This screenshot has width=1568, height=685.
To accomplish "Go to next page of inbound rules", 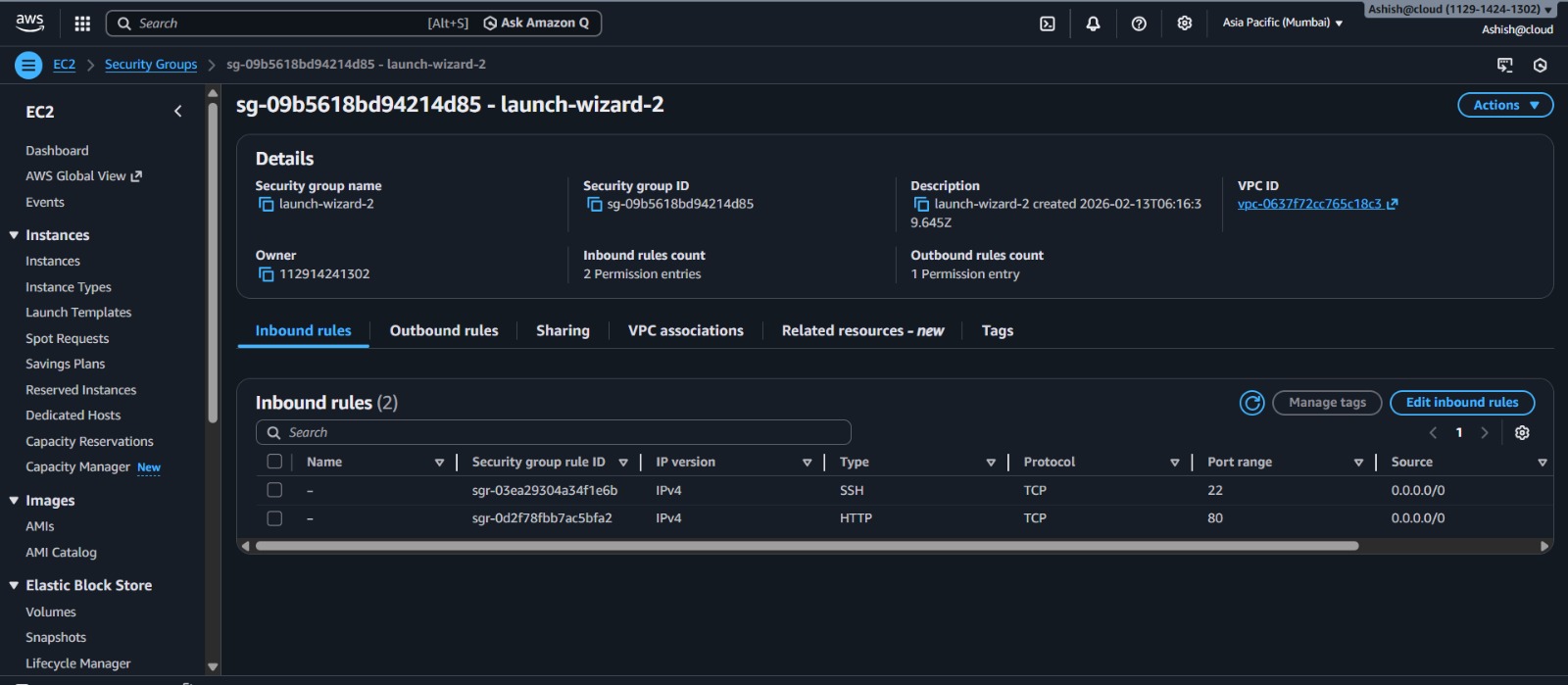I will 1485,433.
